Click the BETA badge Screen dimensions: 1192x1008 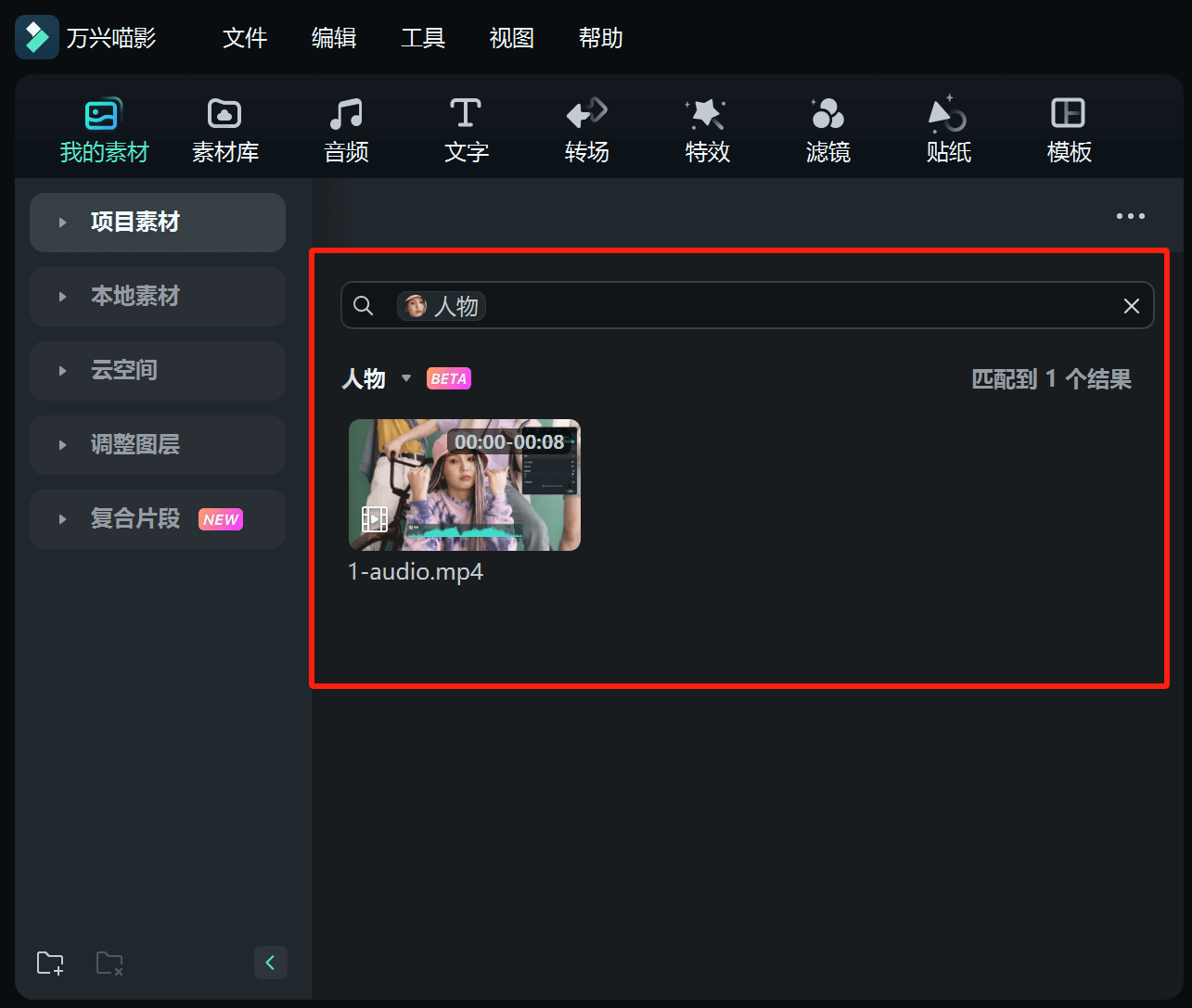(x=449, y=378)
